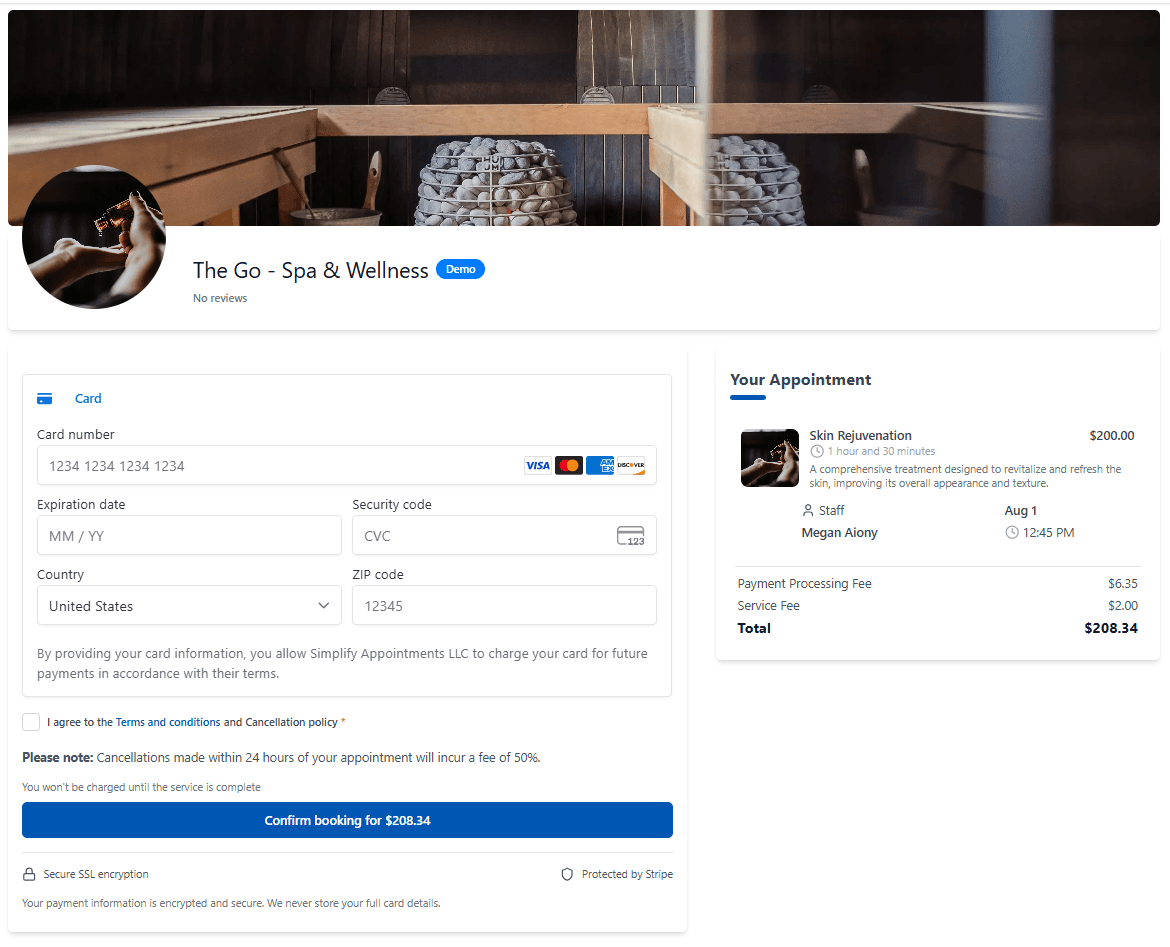Select the American Express icon
1170x947 pixels.
600,465
